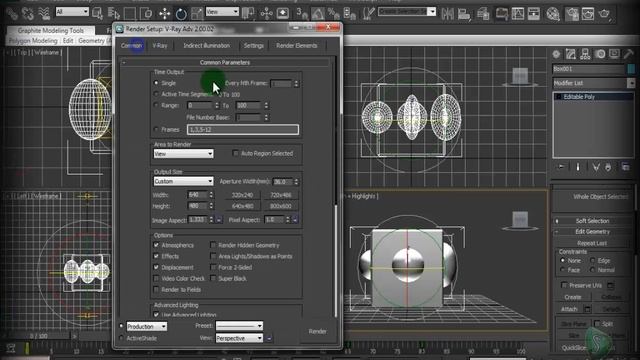Open the Output Size Custom dropdown
The width and height of the screenshot is (640, 360).
point(183,181)
